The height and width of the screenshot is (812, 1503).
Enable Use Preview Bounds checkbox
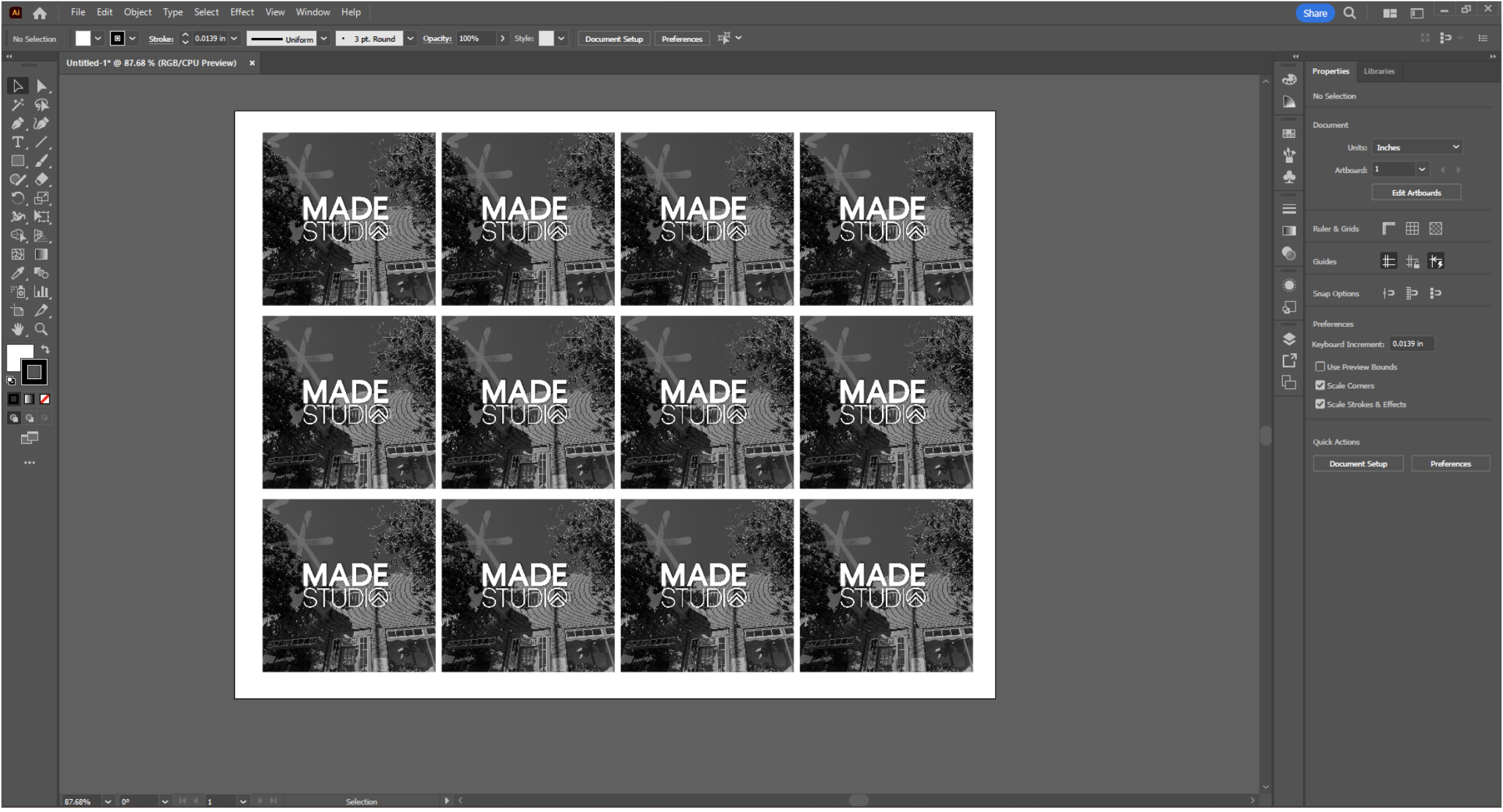coord(1320,367)
